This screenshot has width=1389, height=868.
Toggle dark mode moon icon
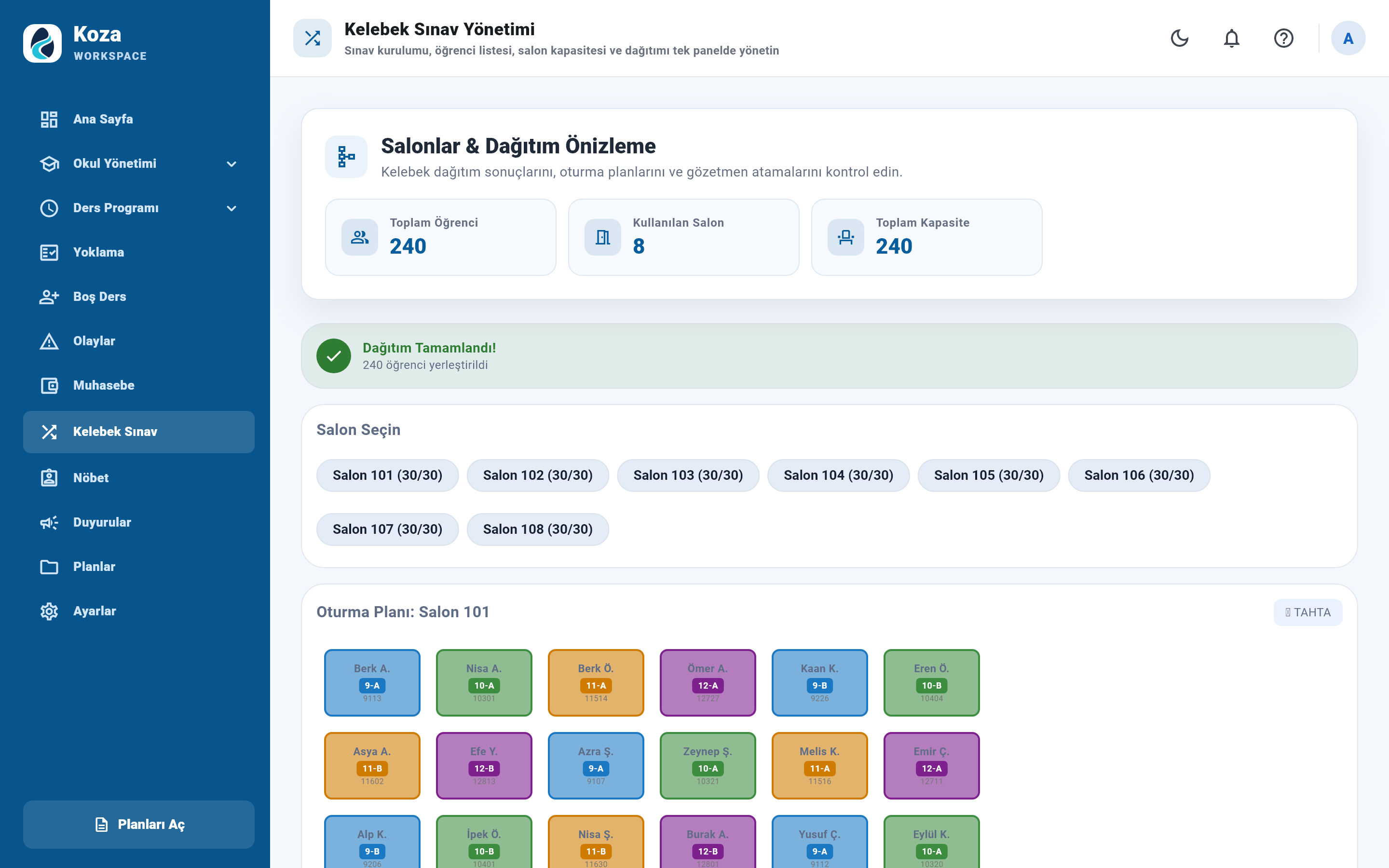[x=1180, y=39]
